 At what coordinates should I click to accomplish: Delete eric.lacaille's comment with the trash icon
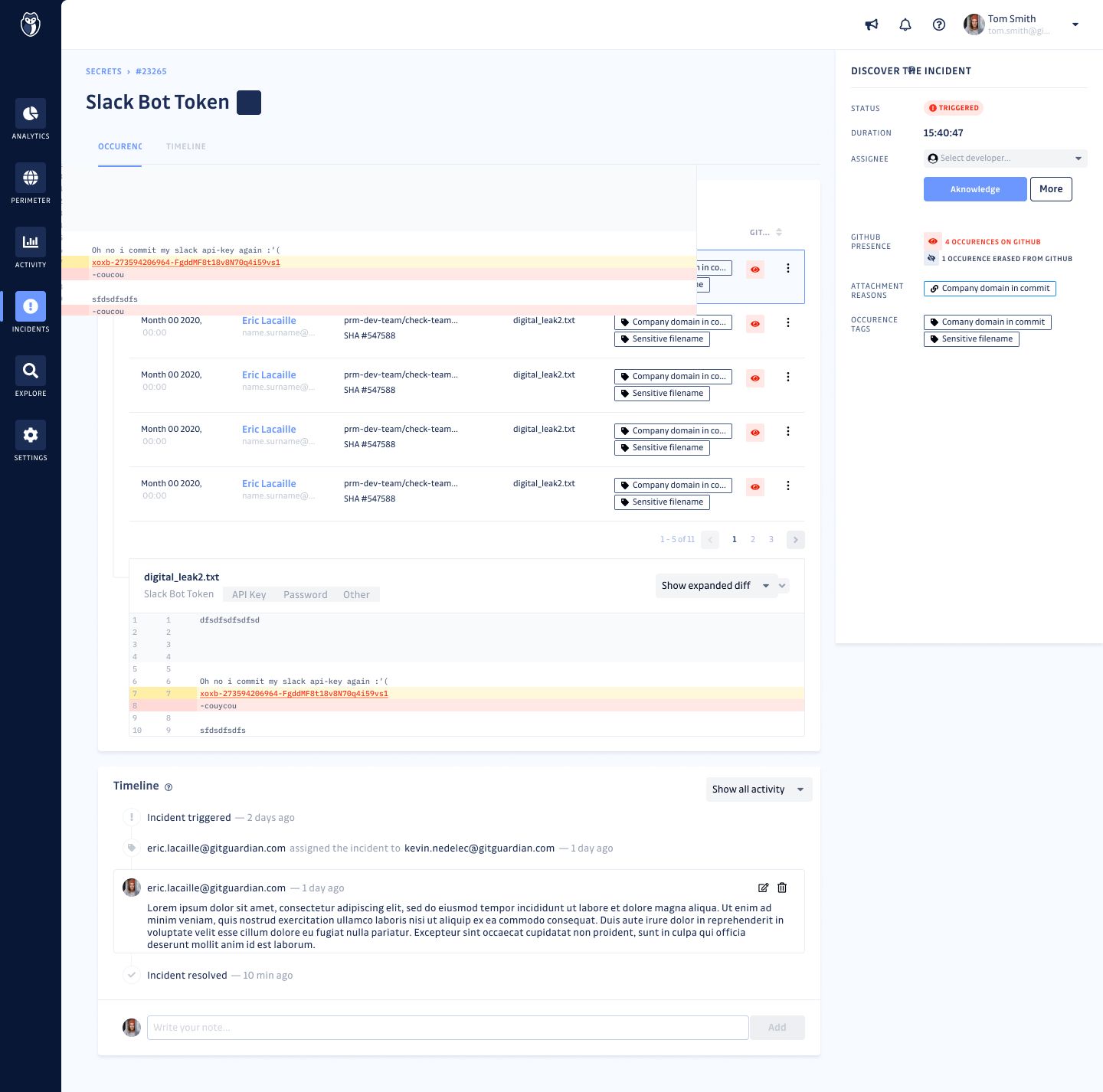782,888
